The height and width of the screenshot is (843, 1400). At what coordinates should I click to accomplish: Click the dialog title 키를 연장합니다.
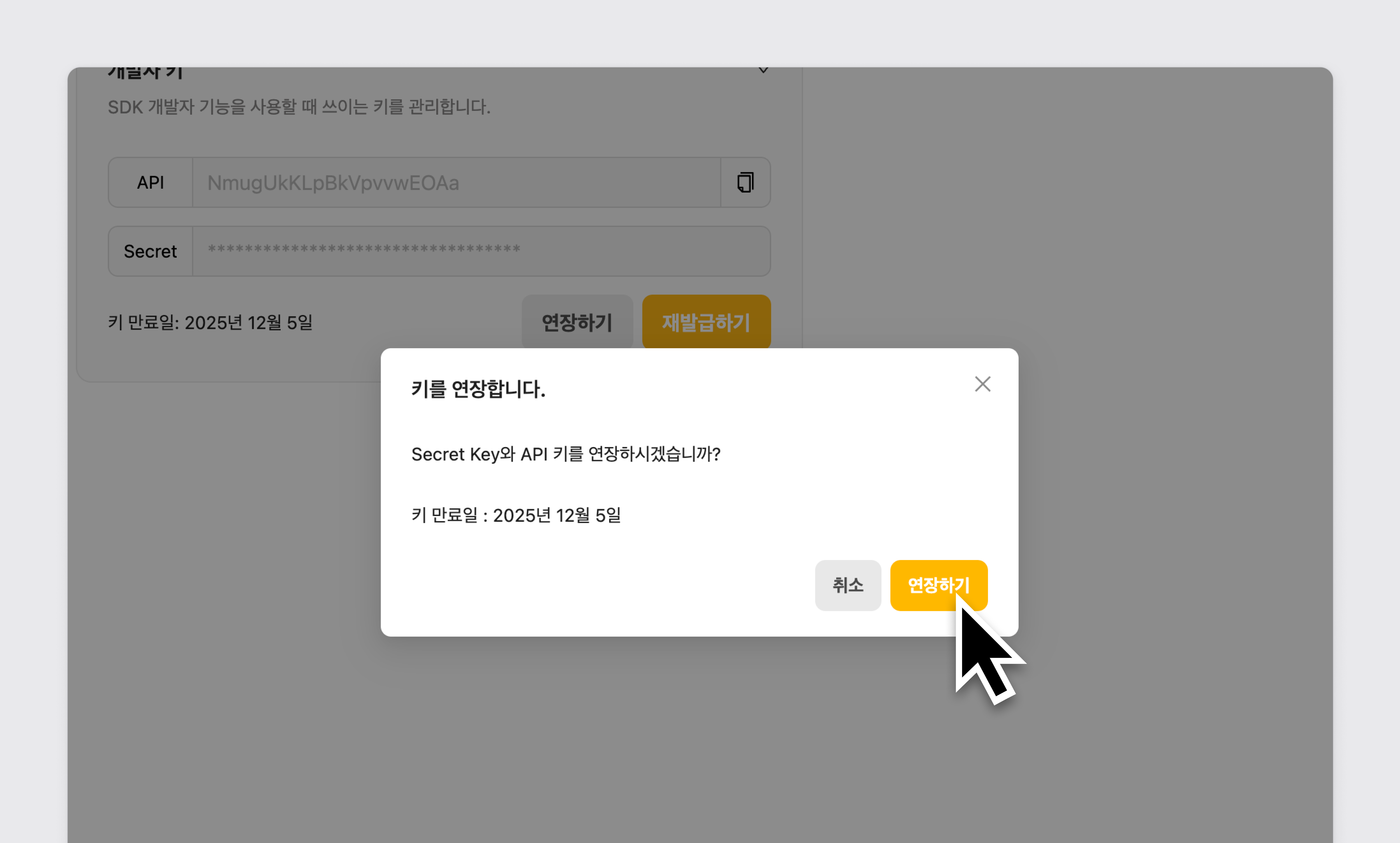(478, 389)
